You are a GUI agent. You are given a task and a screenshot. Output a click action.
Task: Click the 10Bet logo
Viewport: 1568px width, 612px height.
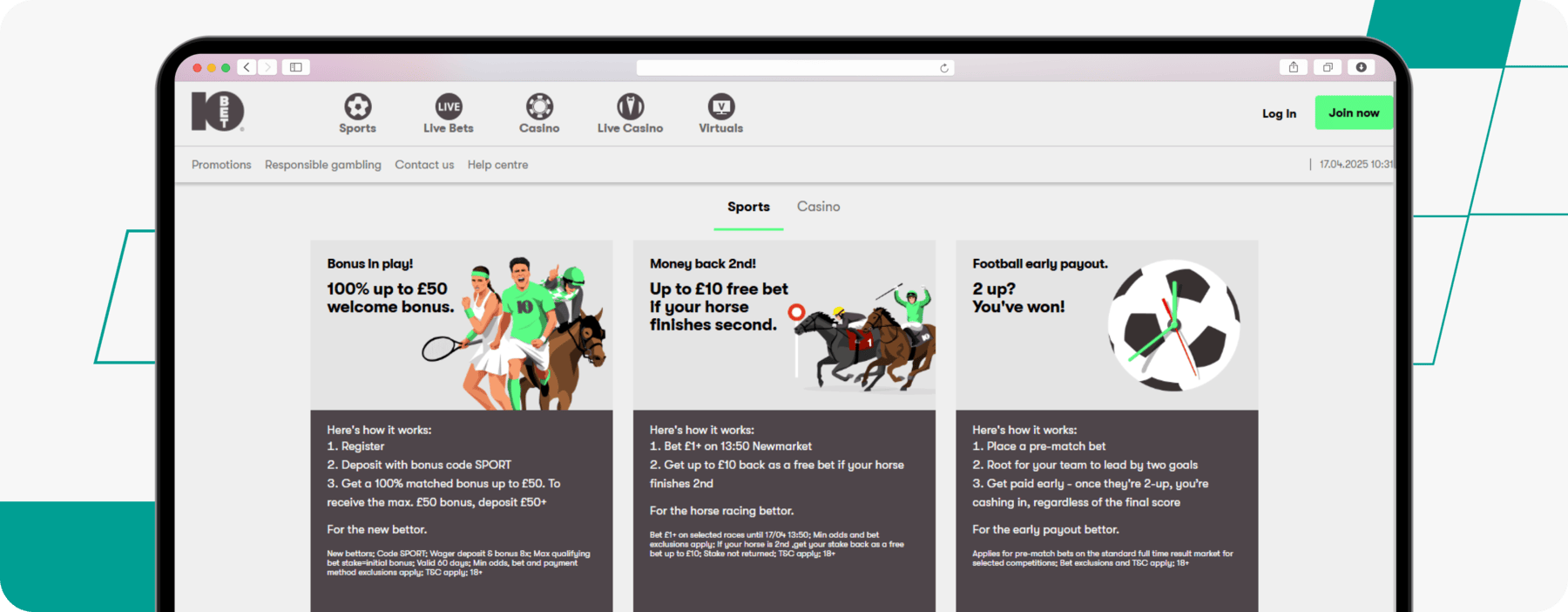click(218, 112)
